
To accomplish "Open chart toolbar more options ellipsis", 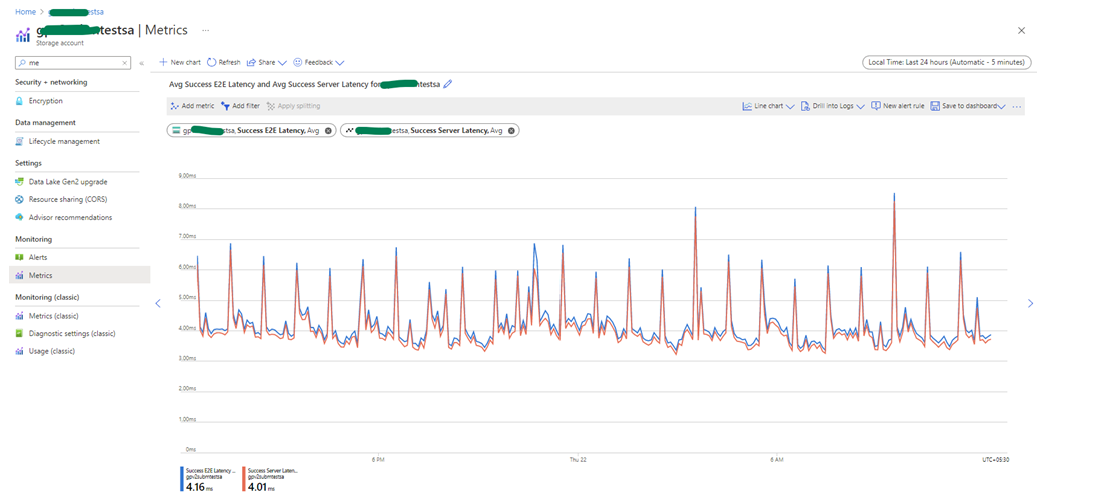I will tap(1016, 107).
